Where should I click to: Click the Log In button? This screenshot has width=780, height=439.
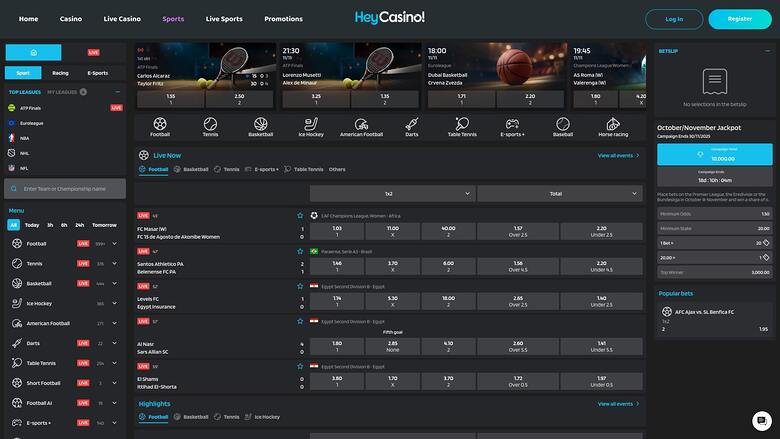click(x=674, y=19)
